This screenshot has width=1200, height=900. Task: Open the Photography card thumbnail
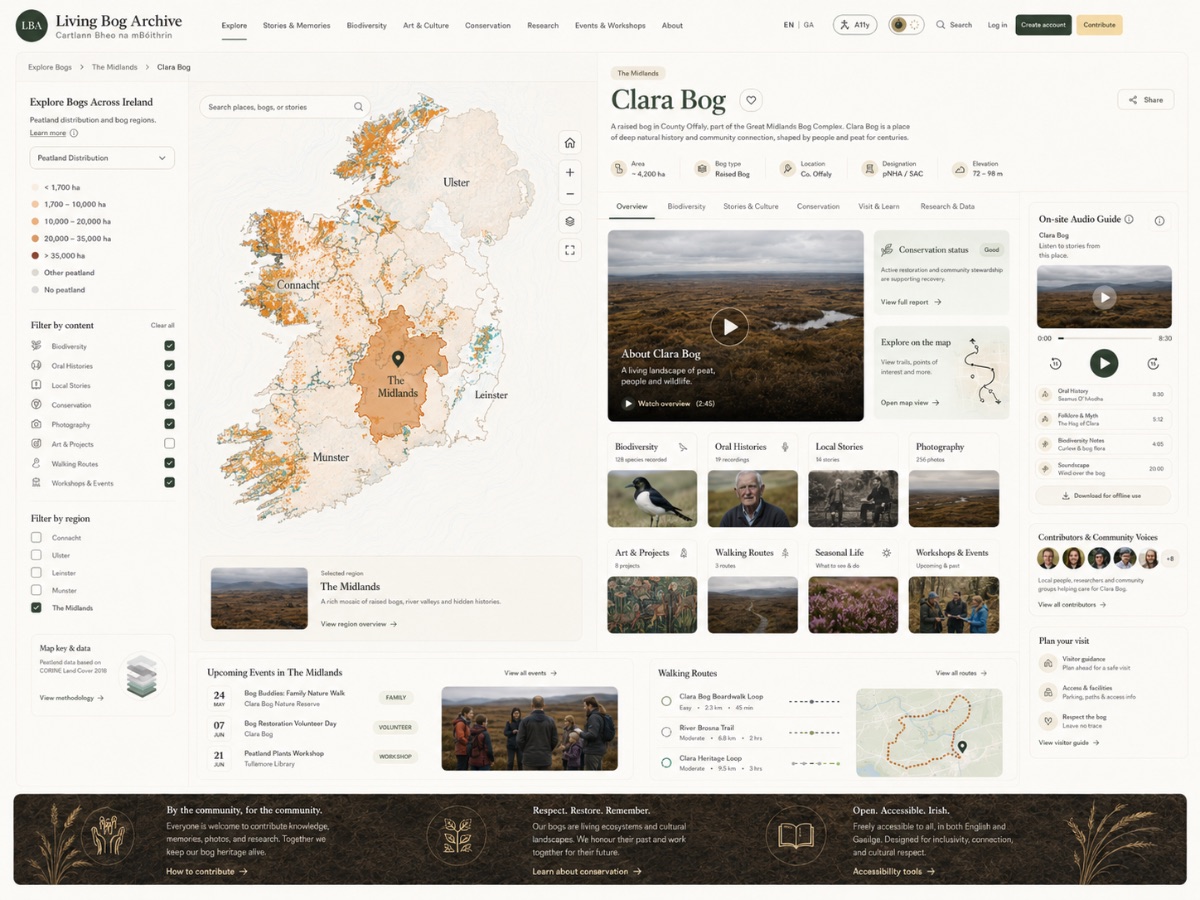(x=953, y=499)
